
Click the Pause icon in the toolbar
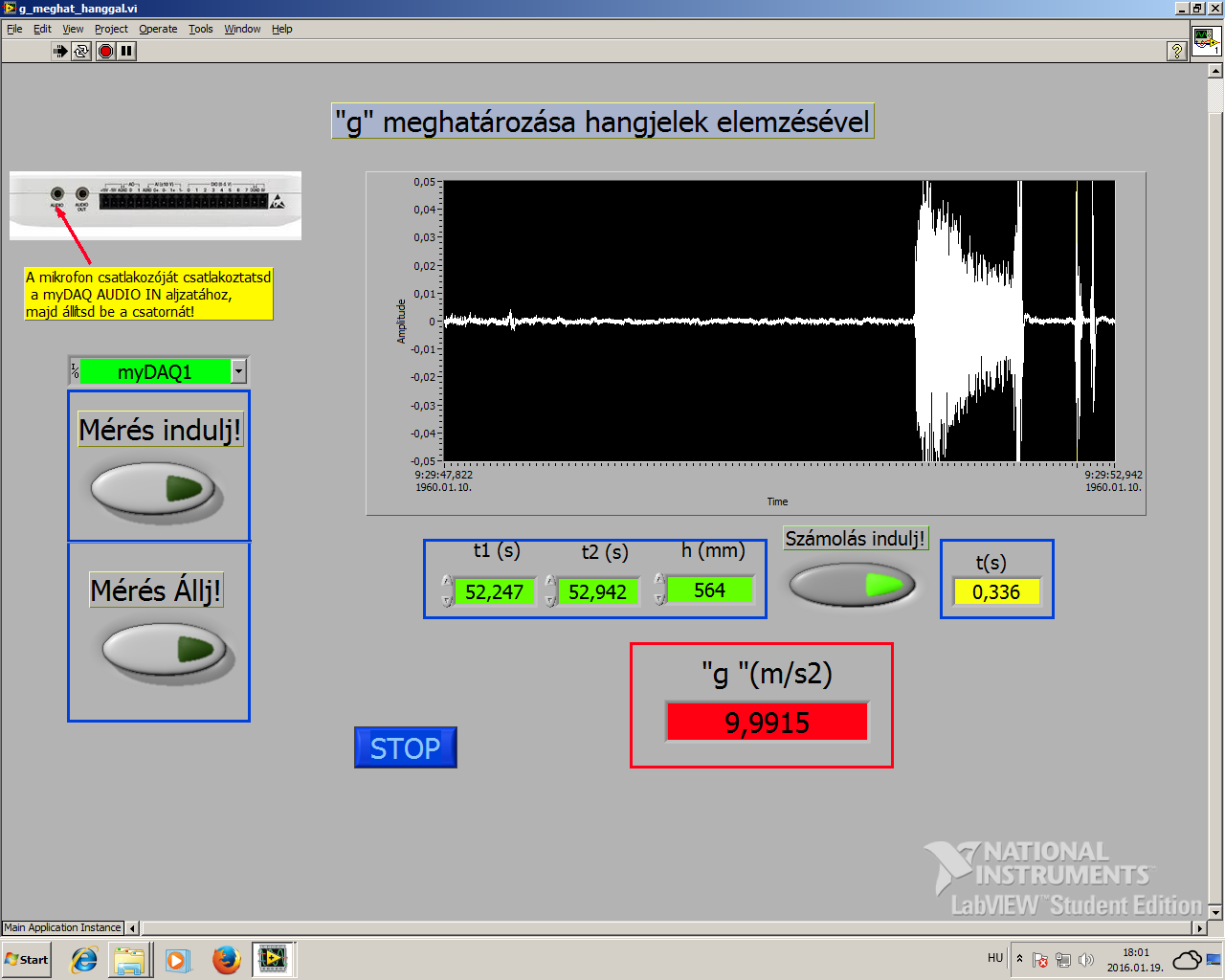pyautogui.click(x=127, y=51)
